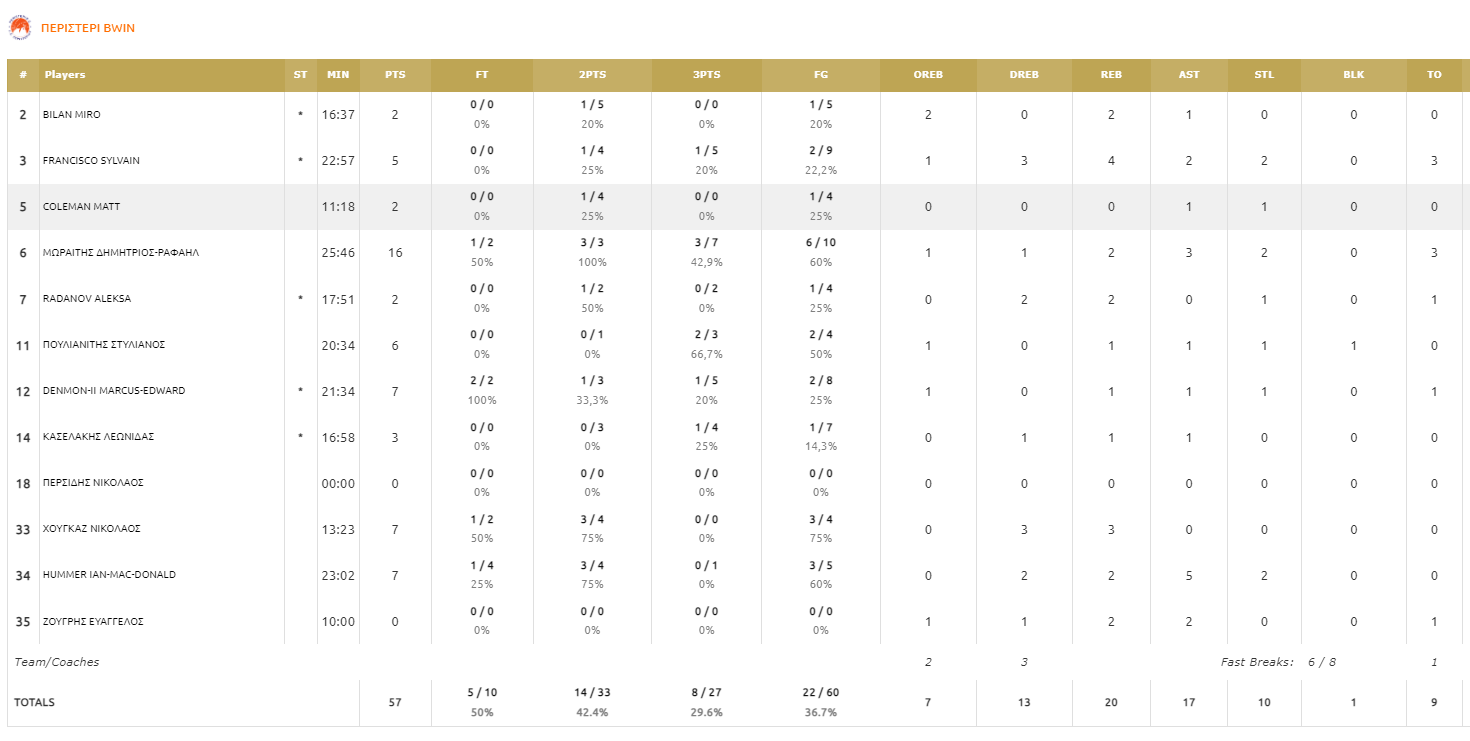Click the BLK column header
The image size is (1470, 741).
1354,75
